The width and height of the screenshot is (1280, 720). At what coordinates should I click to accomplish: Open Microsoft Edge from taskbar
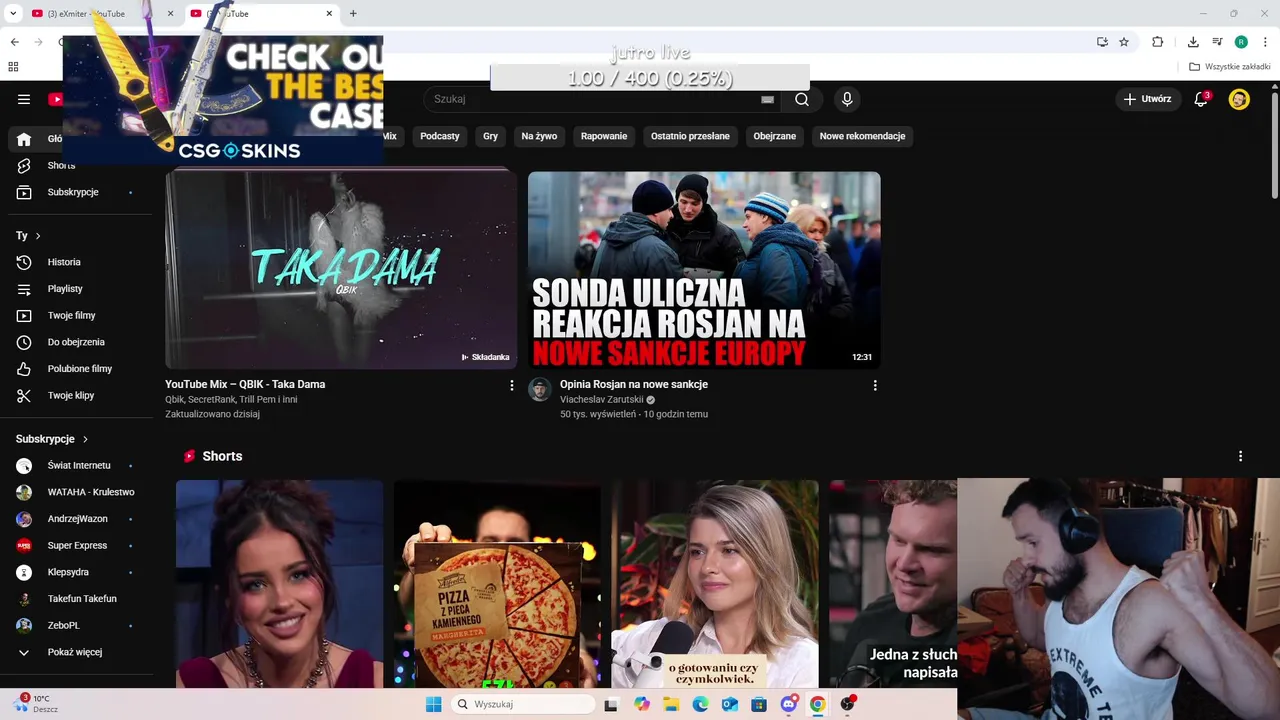[700, 704]
